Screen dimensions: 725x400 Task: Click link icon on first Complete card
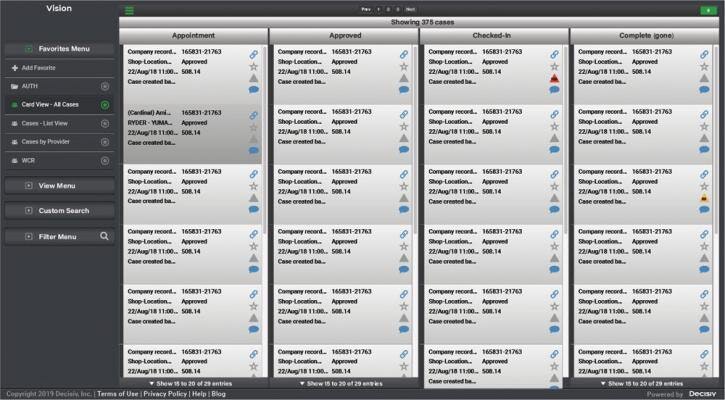tap(704, 54)
